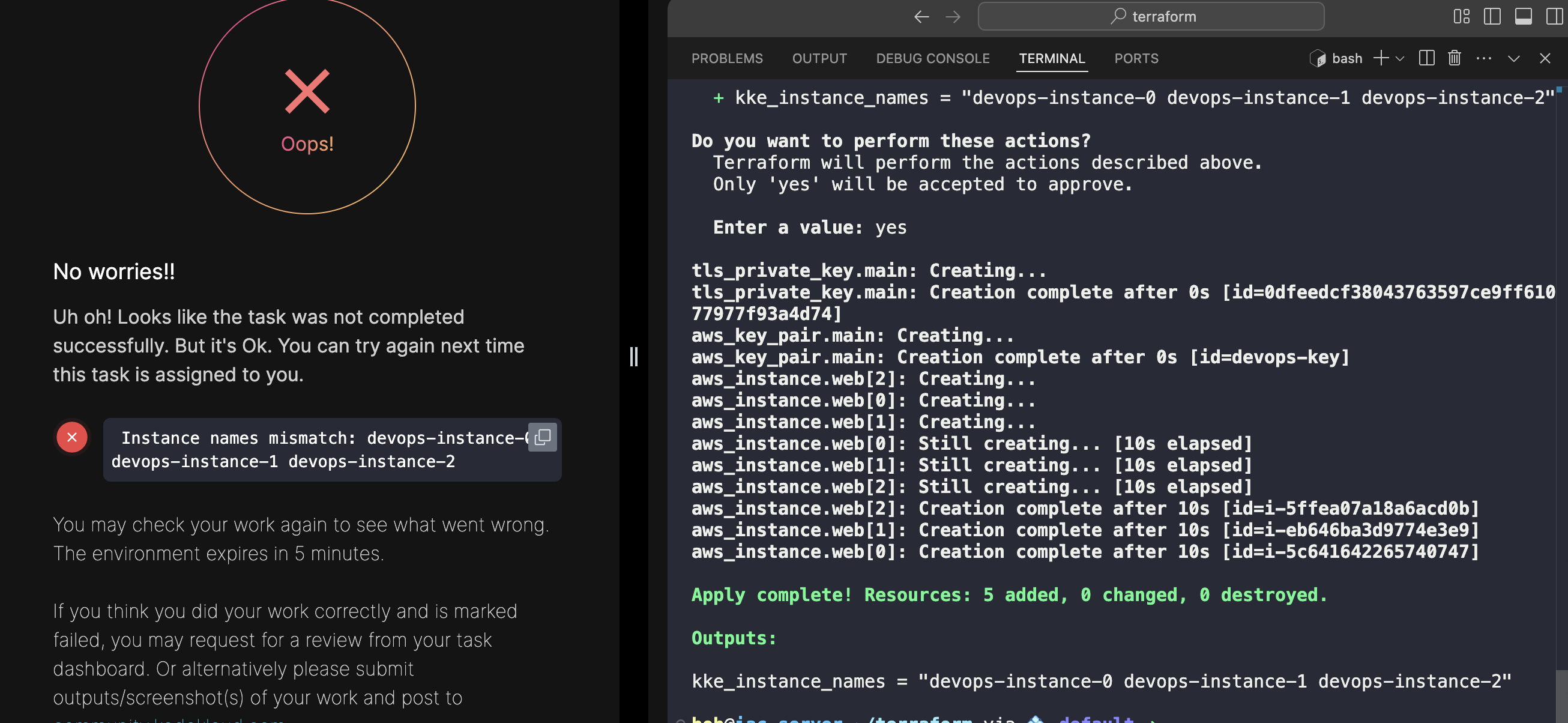
Task: Go forward with the right arrow
Action: point(953,16)
